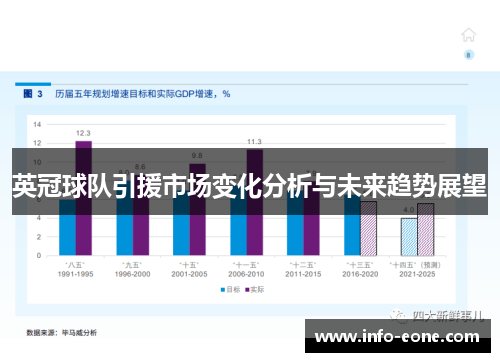Click the 12.3 bar value label
Screen dimensions: 500x362
(x=83, y=133)
